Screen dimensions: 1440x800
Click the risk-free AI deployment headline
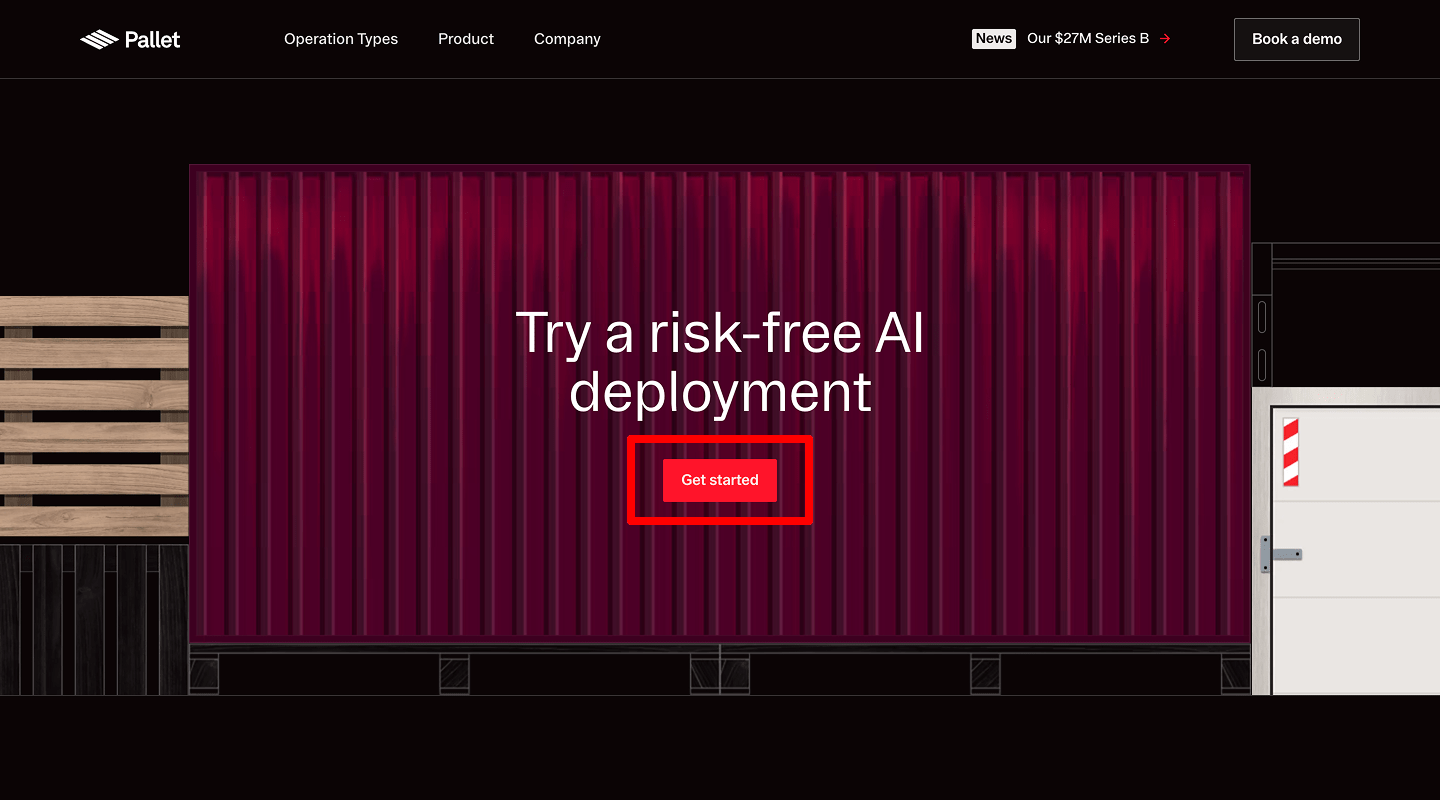point(720,361)
